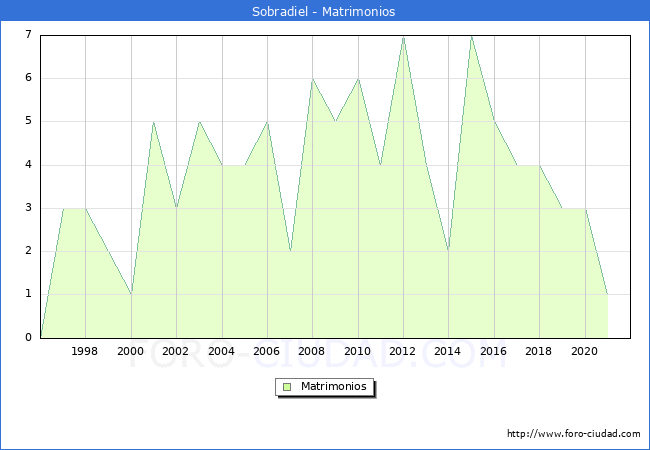Viewport: 650px width, 450px height.
Task: Open the foro-ciudad.com URL link
Action: coord(574,434)
